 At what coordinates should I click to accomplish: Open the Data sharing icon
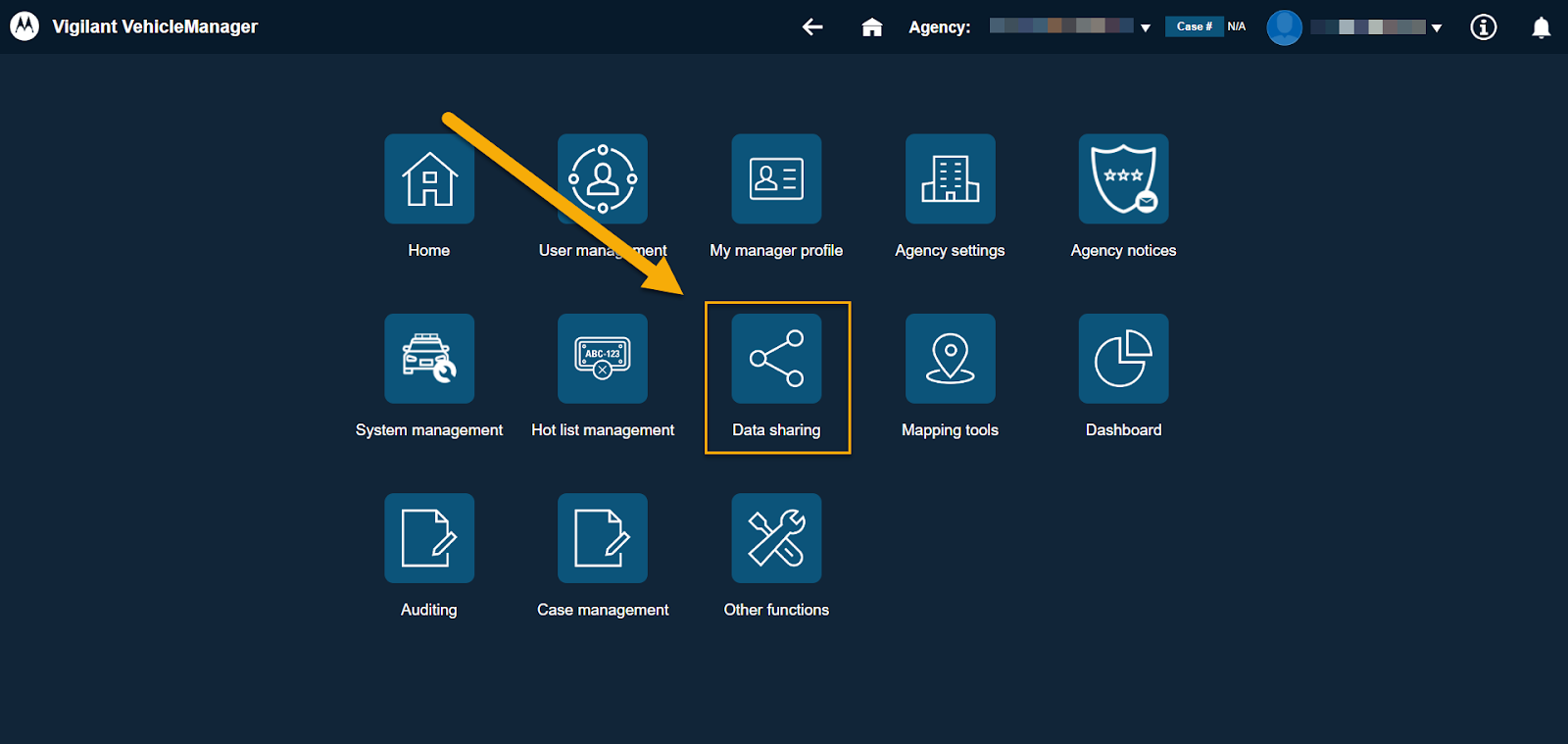point(776,359)
